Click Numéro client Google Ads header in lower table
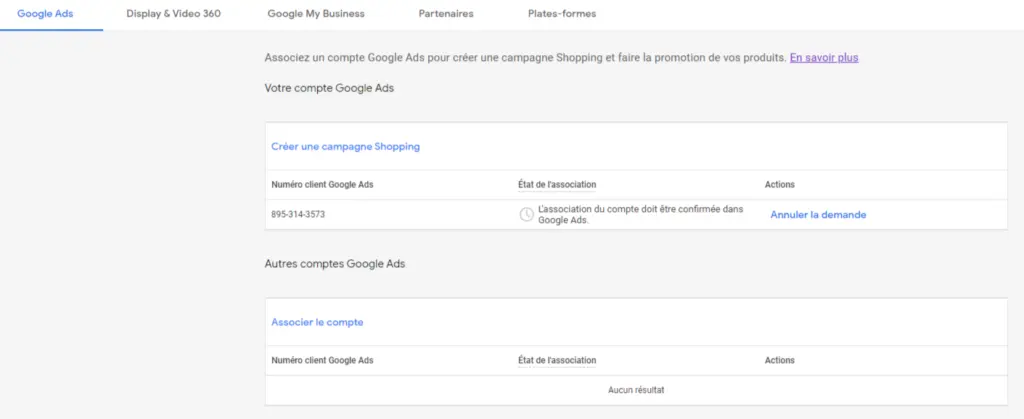1024x419 pixels. pos(323,360)
